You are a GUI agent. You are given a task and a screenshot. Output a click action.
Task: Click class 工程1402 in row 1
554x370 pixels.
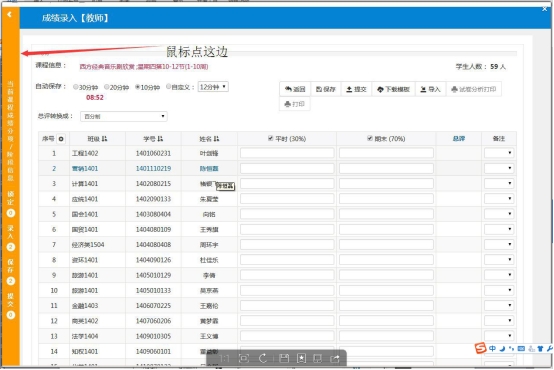point(85,153)
